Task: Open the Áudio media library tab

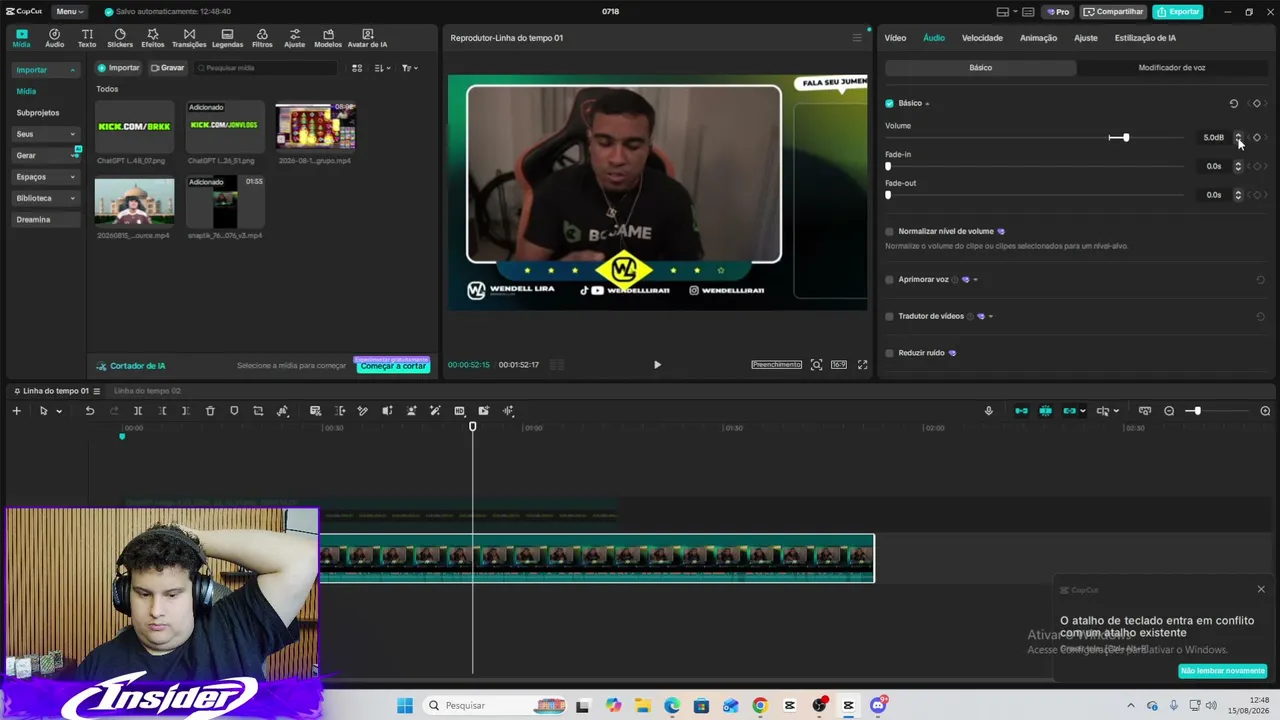Action: [54, 38]
